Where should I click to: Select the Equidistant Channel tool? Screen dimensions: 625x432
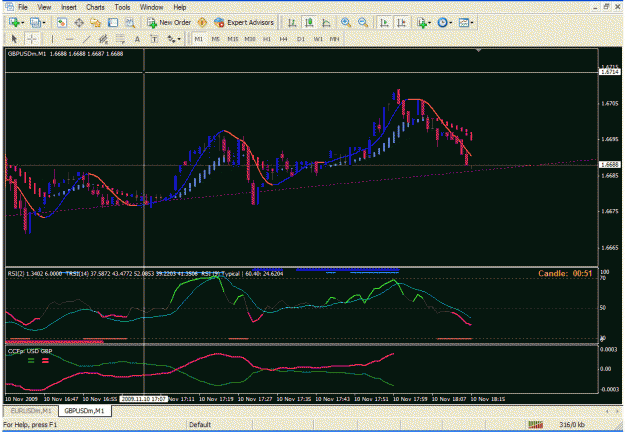pos(103,39)
